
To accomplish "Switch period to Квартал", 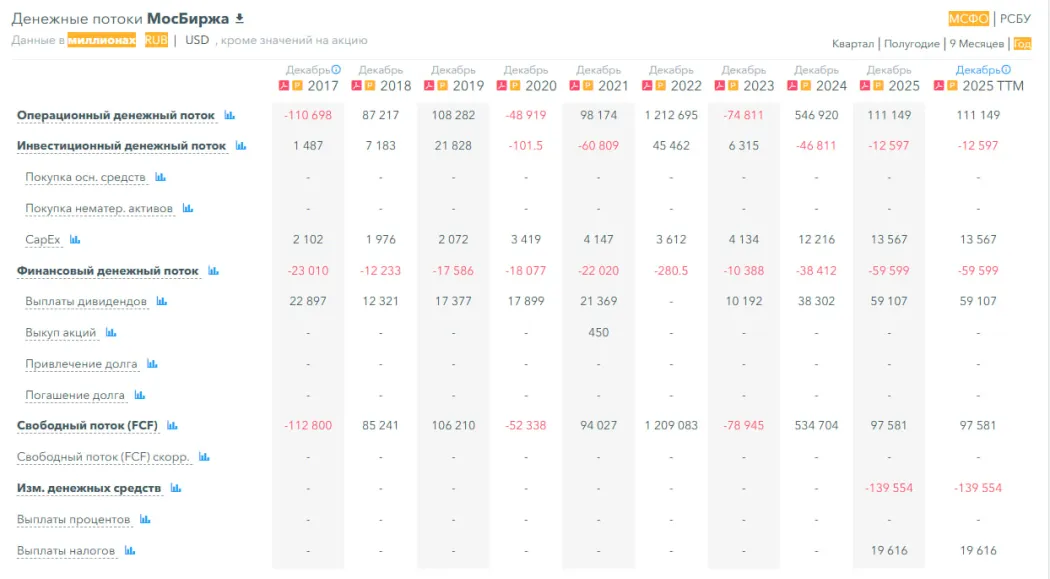I will (853, 44).
